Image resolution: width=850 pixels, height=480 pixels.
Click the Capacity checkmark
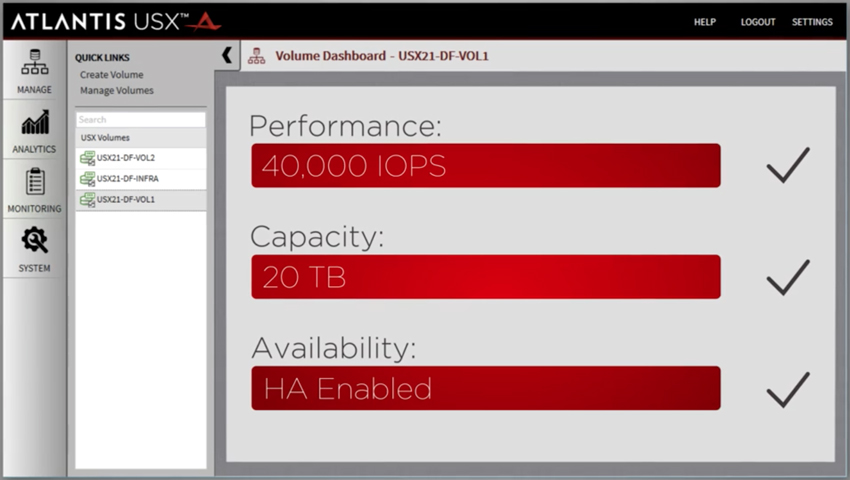pos(788,277)
